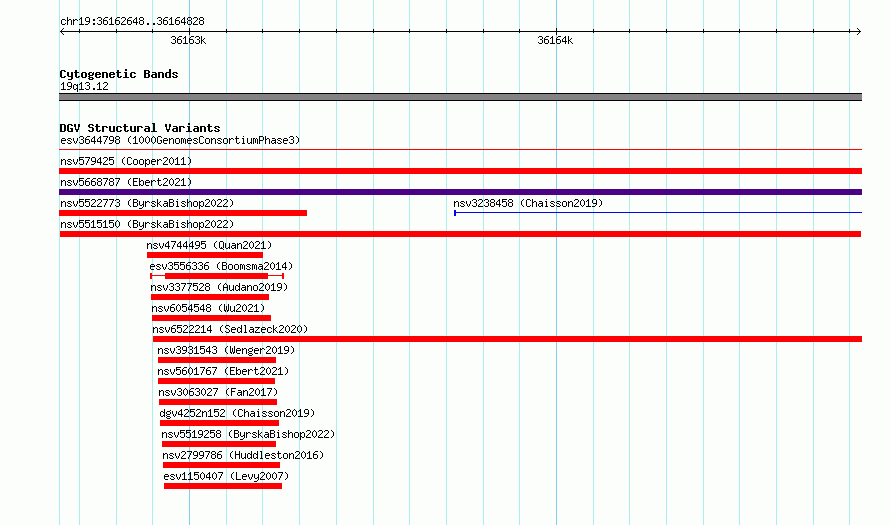Open nsv2799786 (Huddleston2016) label
890x525 pixels.
tap(243, 455)
